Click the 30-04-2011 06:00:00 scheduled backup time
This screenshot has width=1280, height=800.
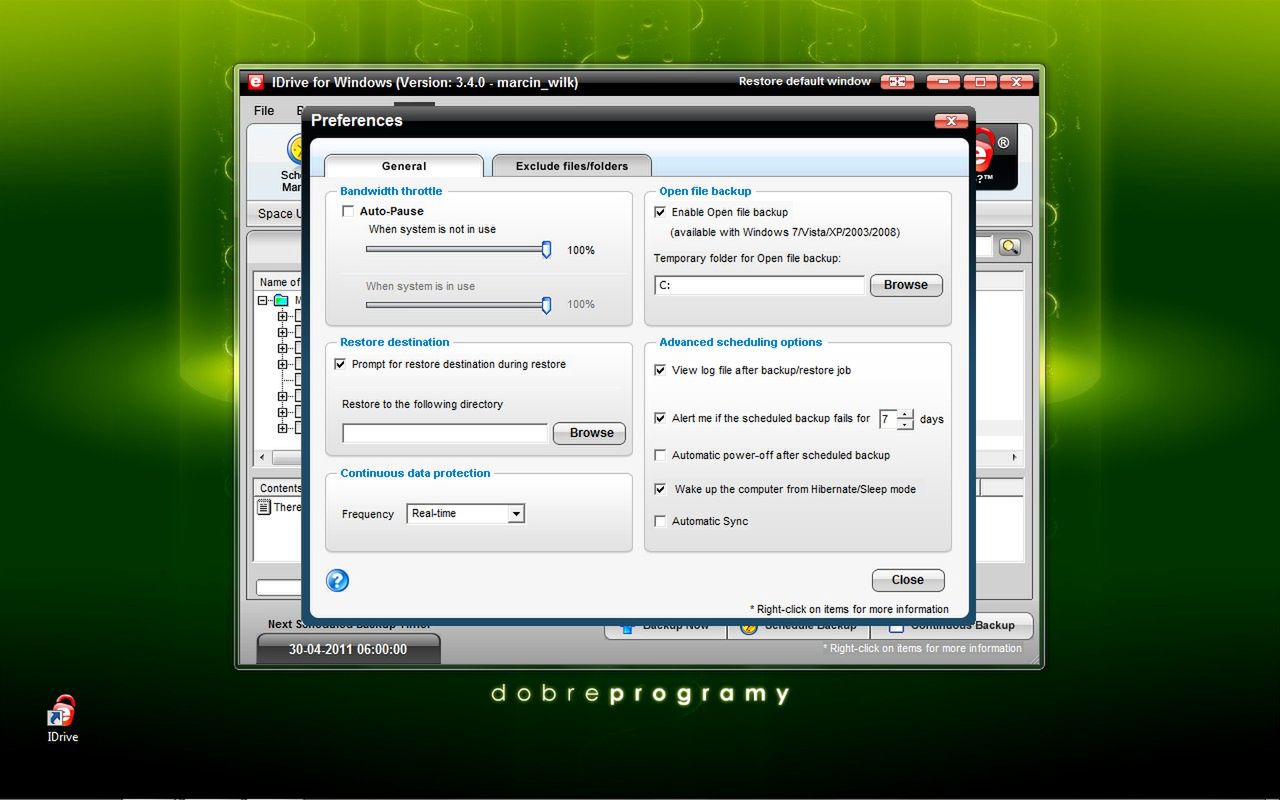click(348, 649)
